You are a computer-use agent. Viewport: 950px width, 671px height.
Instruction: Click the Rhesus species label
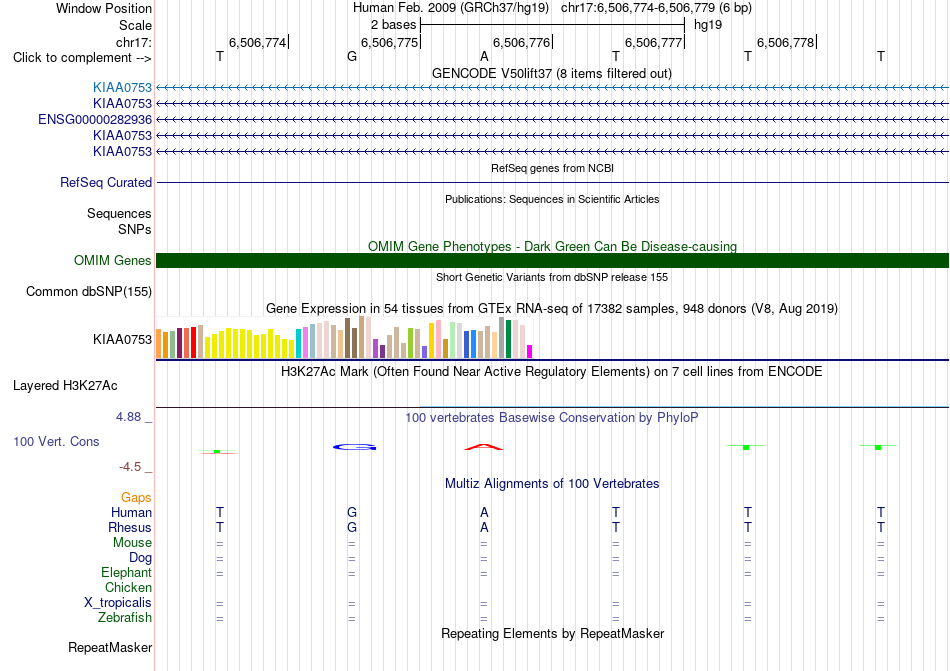click(130, 527)
